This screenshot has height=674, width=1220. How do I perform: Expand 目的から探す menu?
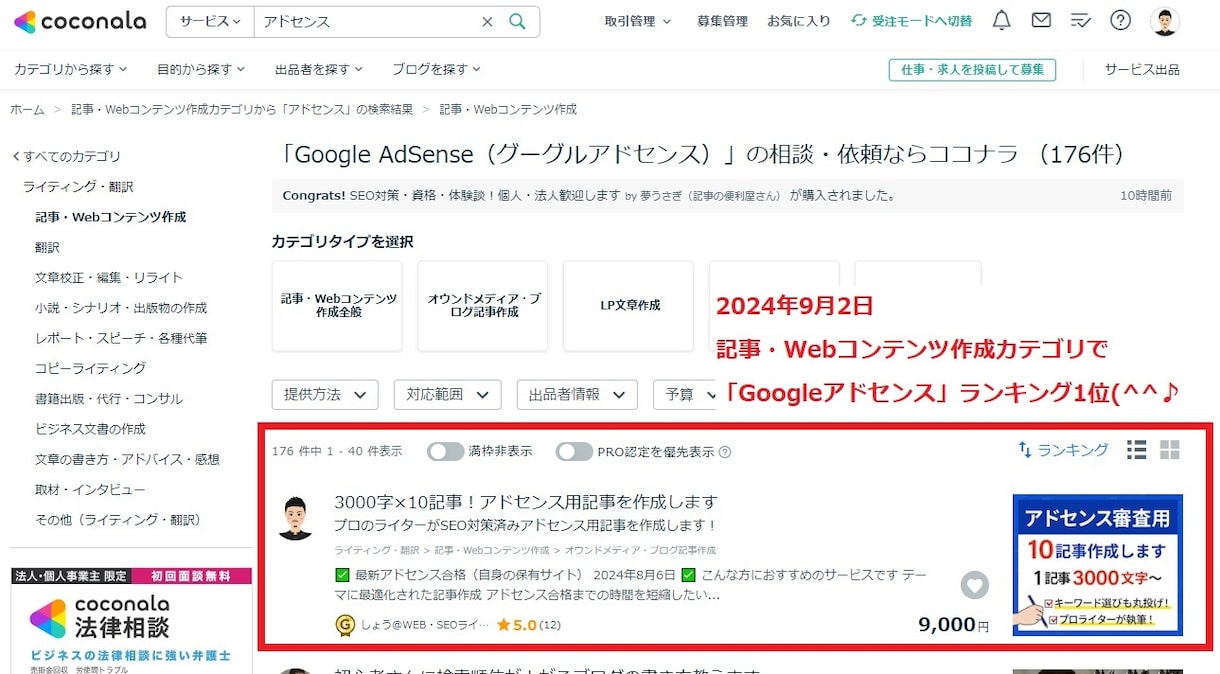pos(201,69)
